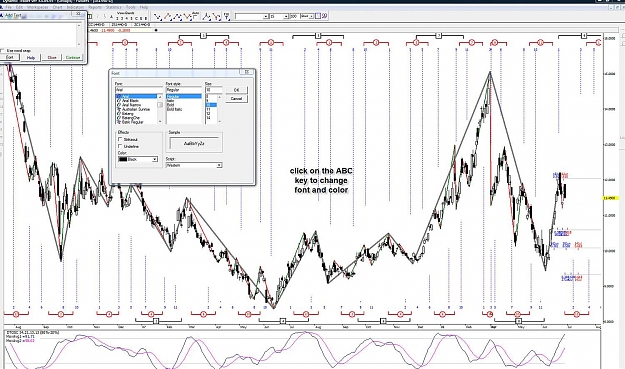Click Help in Add Text dialog

(x=31, y=57)
